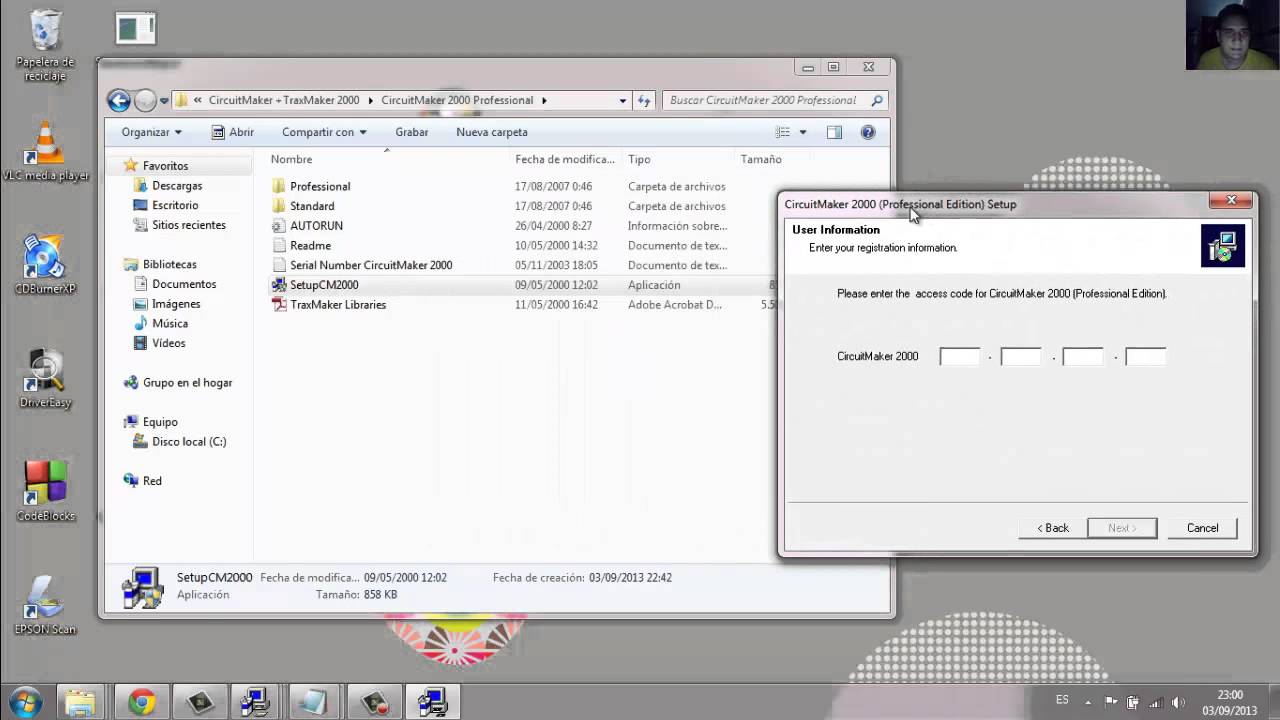
Task: Expand the view options dropdown arrow
Action: pos(802,132)
